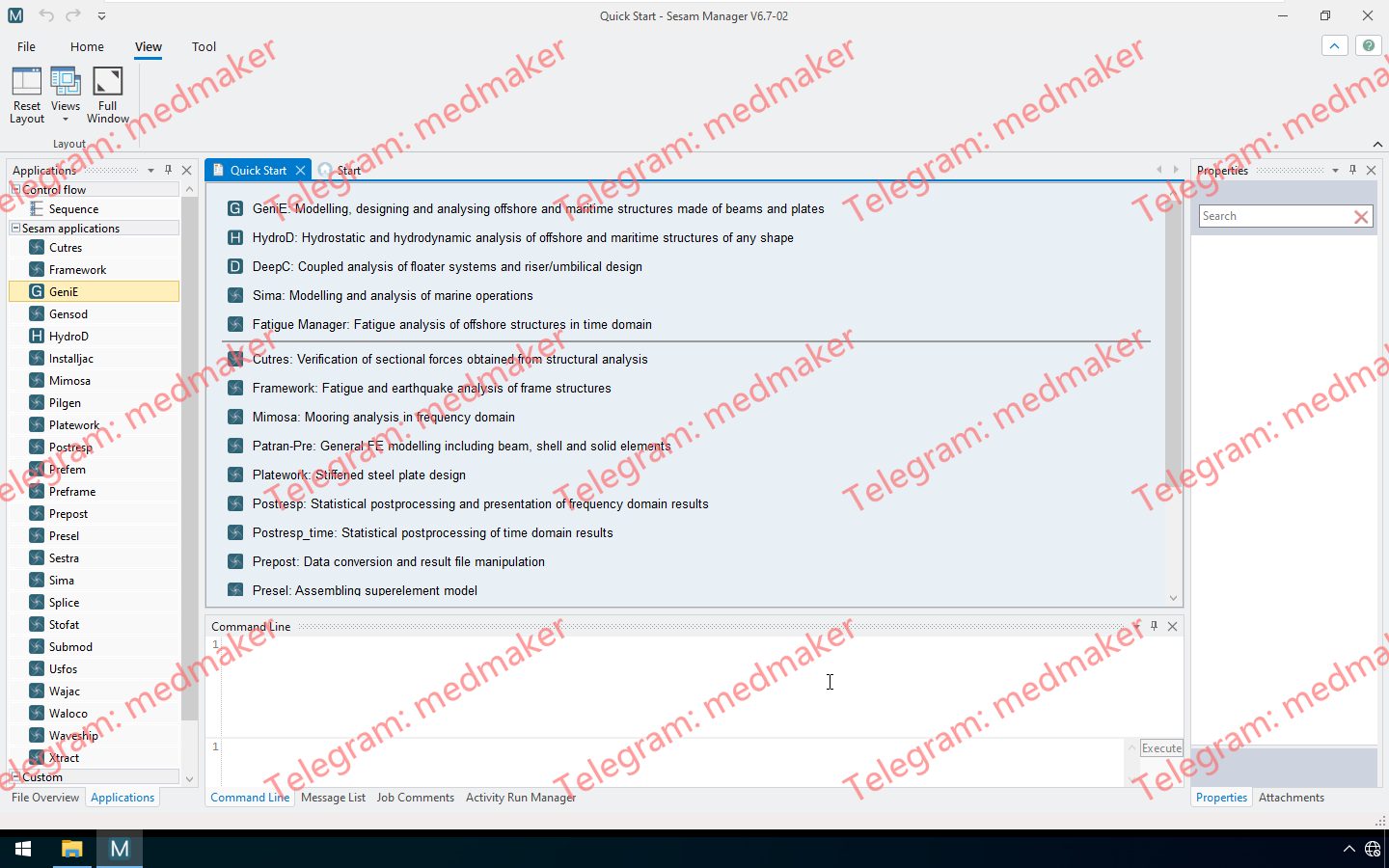
Task: Switch to the Tool ribbon tab
Action: click(204, 46)
